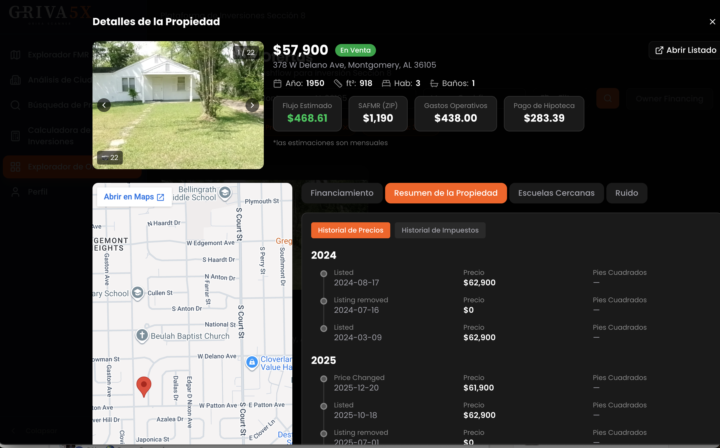Click the search magnifier icon in sidebar
This screenshot has height=448, width=720.
click(x=15, y=105)
